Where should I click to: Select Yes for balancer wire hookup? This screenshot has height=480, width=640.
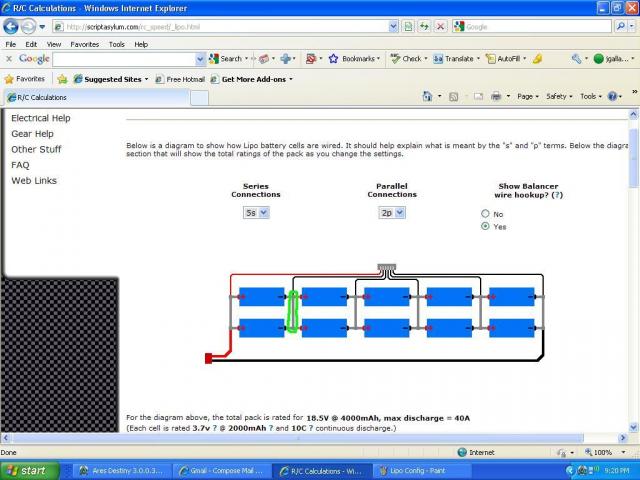486,227
